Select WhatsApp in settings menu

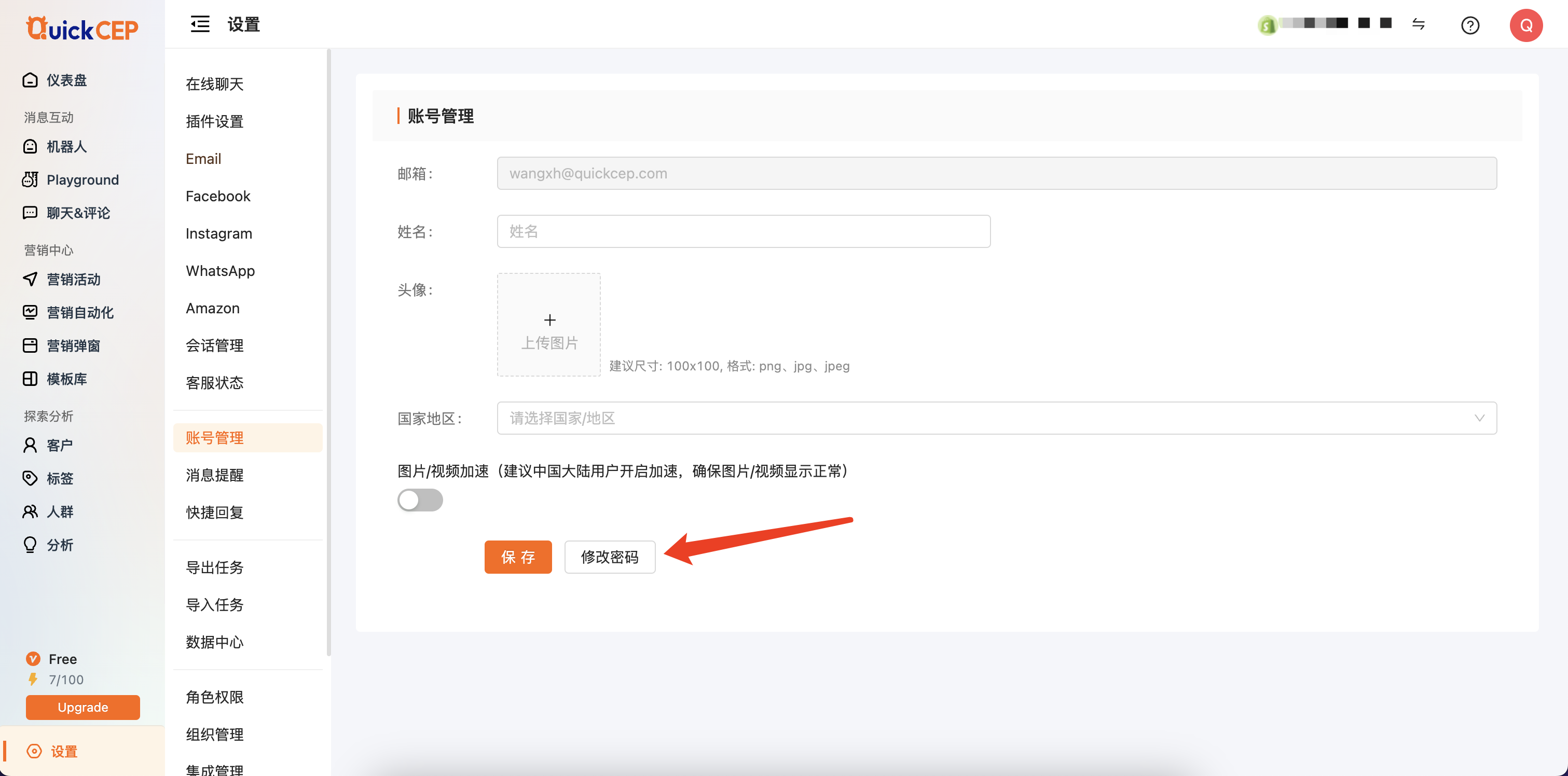click(220, 271)
